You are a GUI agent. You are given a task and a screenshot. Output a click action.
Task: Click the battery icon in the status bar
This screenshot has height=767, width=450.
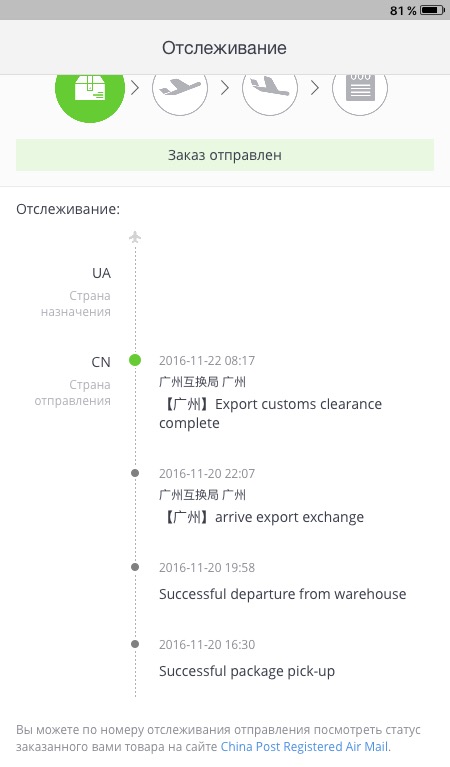pos(432,10)
